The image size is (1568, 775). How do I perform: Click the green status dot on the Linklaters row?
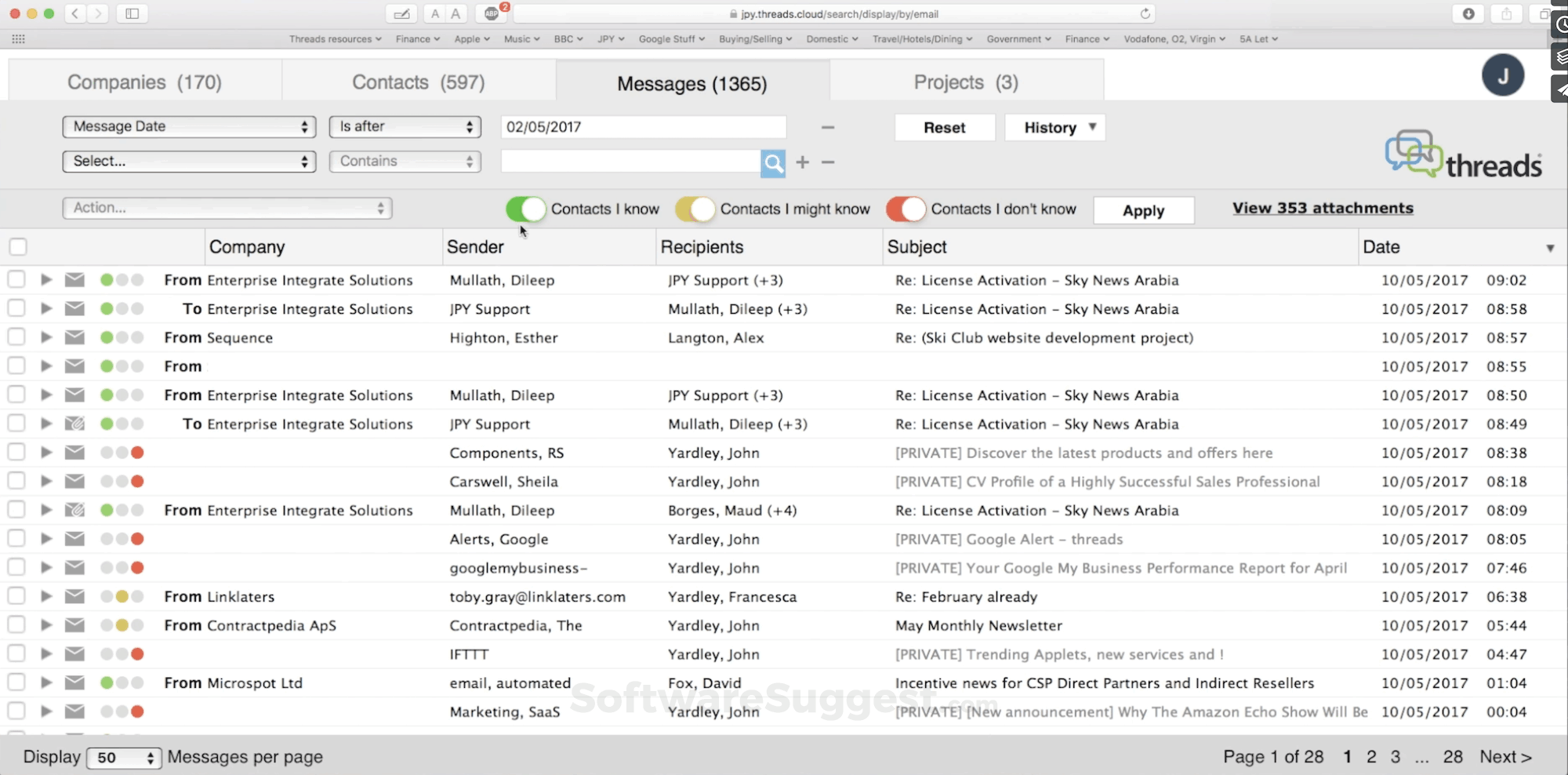coord(107,596)
